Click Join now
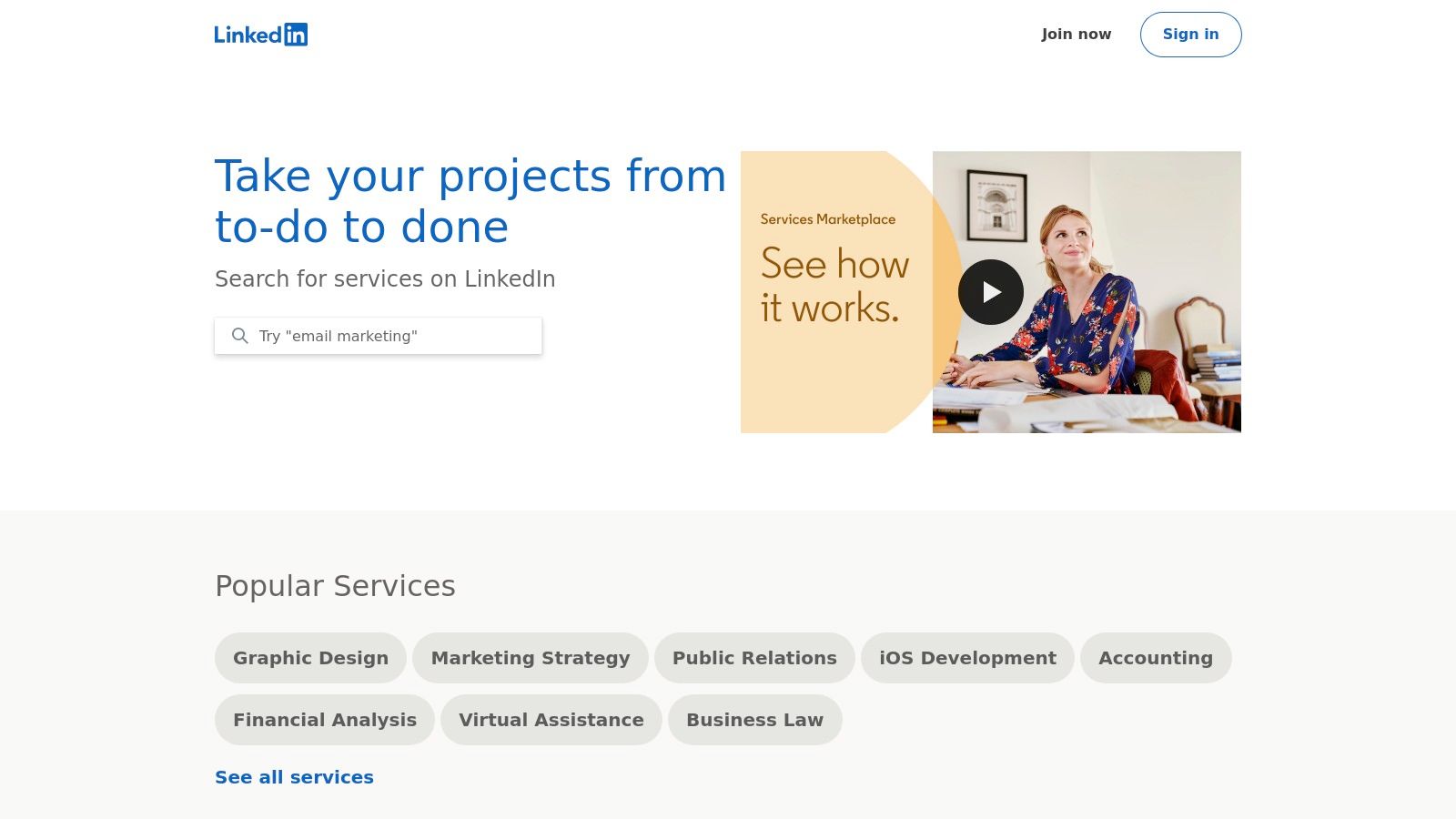1456x819 pixels. click(1076, 34)
